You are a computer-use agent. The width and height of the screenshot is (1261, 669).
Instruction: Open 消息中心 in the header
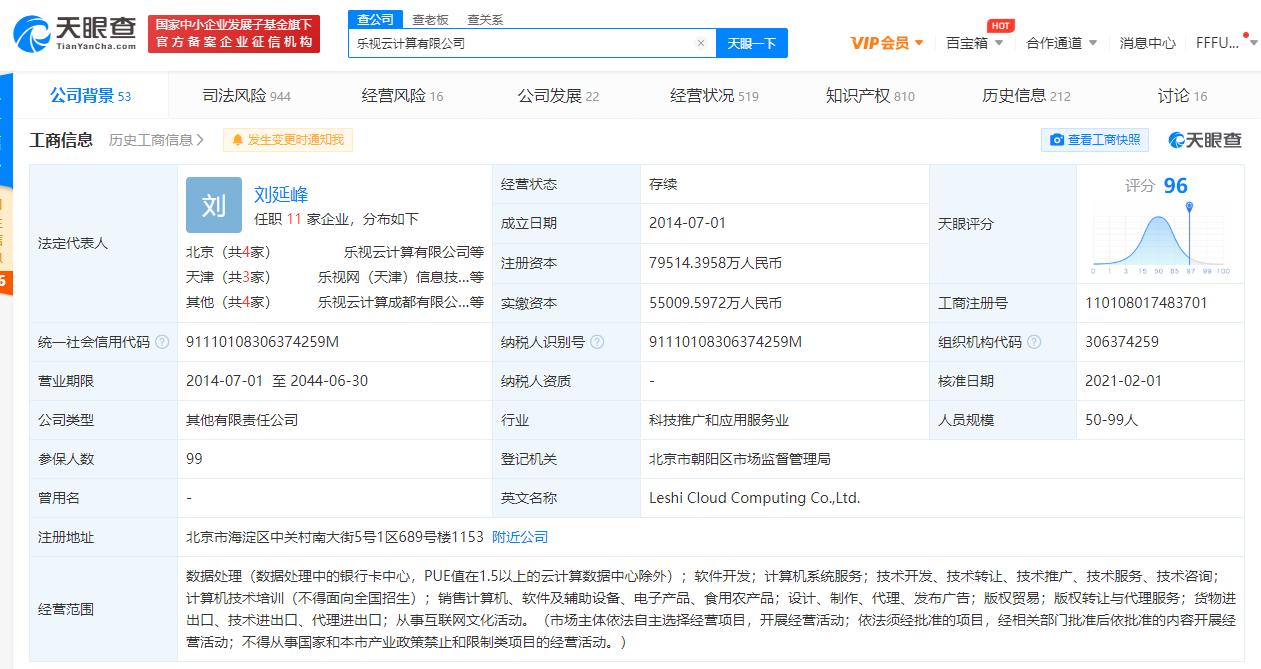(x=1147, y=43)
